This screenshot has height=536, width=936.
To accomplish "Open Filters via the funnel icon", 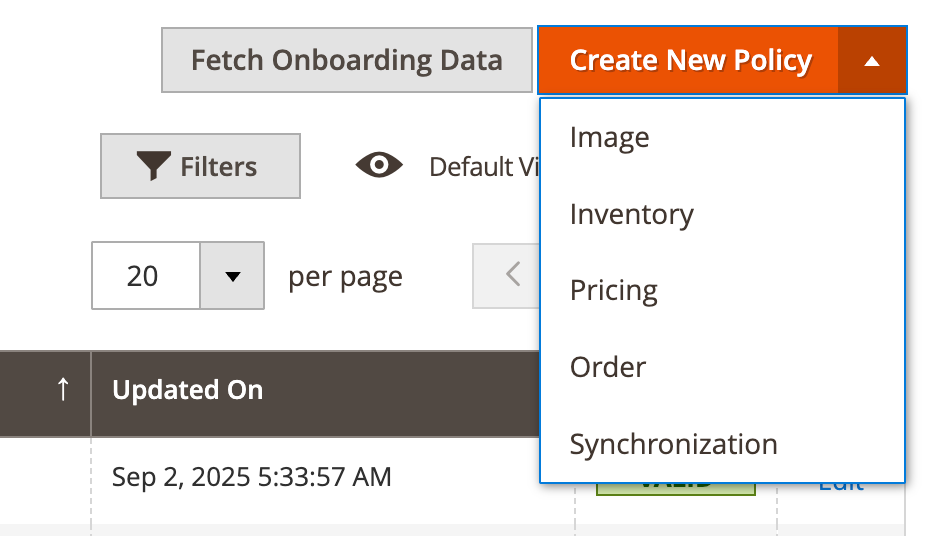I will point(153,167).
